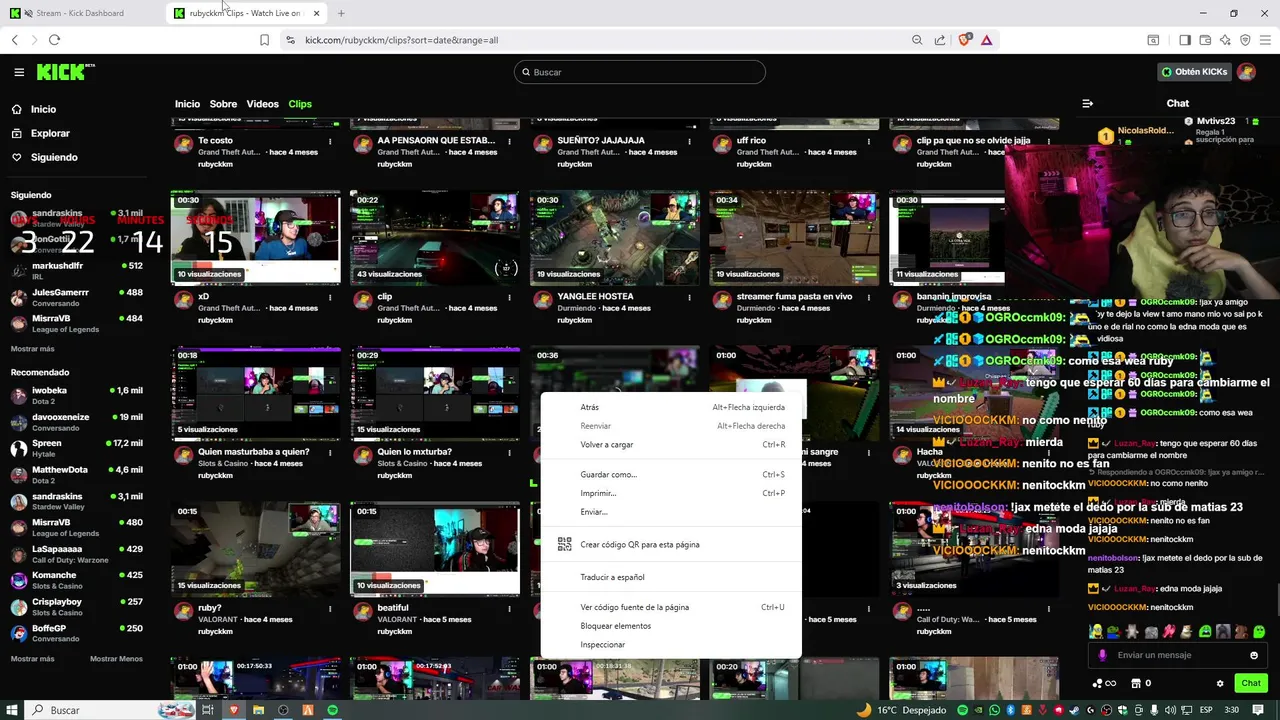Click the green 'Chat' send button
The width and height of the screenshot is (1280, 720).
[1251, 684]
